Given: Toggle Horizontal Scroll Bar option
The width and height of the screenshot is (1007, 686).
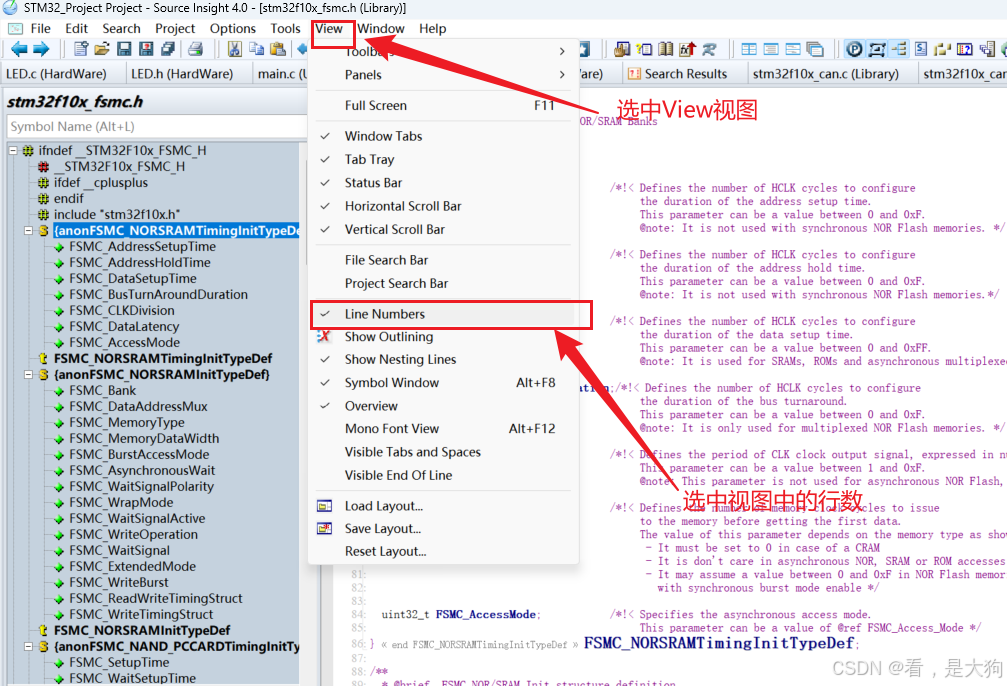Looking at the screenshot, I should [444, 206].
